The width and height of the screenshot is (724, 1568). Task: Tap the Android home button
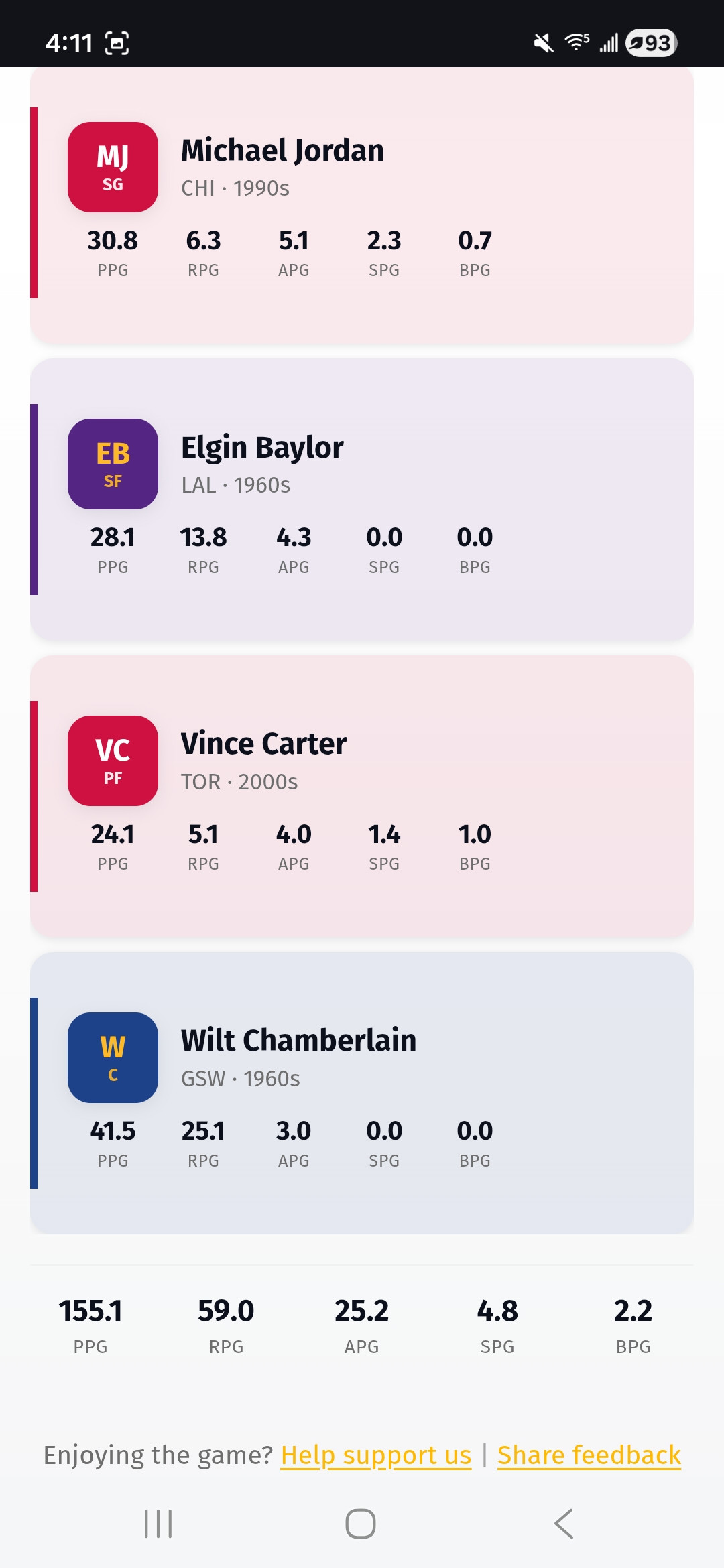(x=361, y=1524)
